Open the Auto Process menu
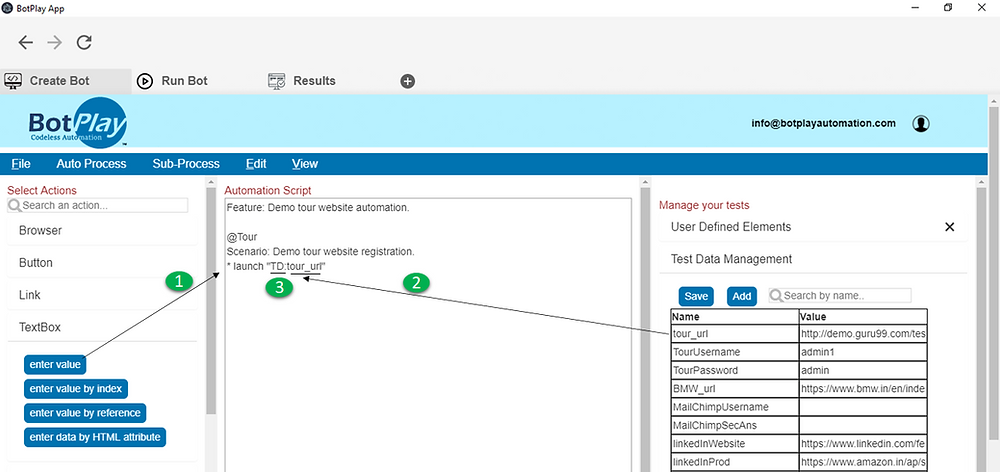Screen dimensions: 1000x472 pyautogui.click(x=91, y=164)
